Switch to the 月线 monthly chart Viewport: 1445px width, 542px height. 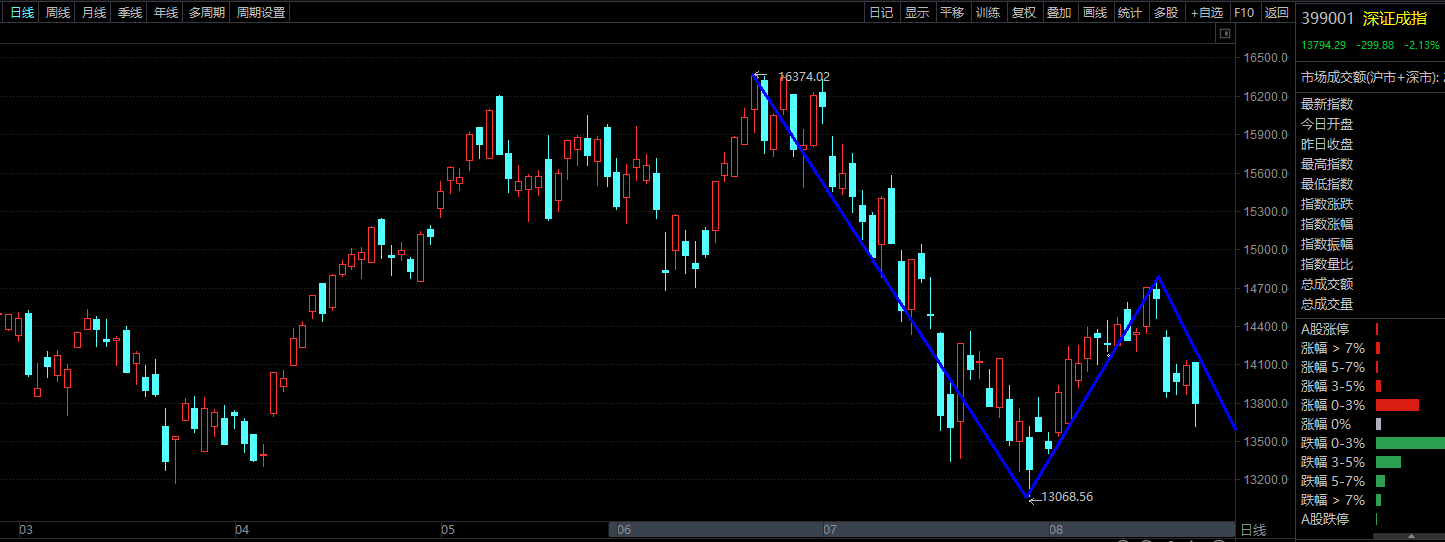(94, 13)
